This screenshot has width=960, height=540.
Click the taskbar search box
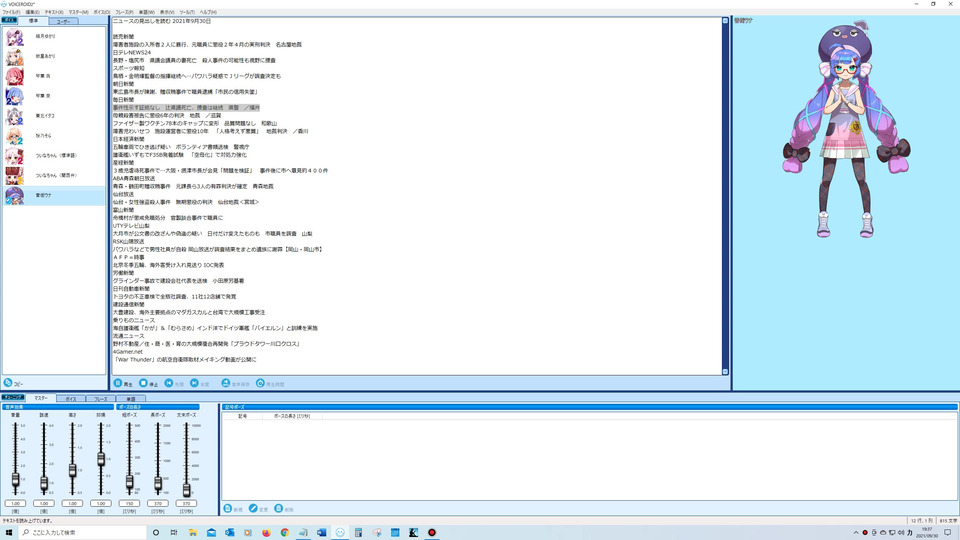(83, 533)
